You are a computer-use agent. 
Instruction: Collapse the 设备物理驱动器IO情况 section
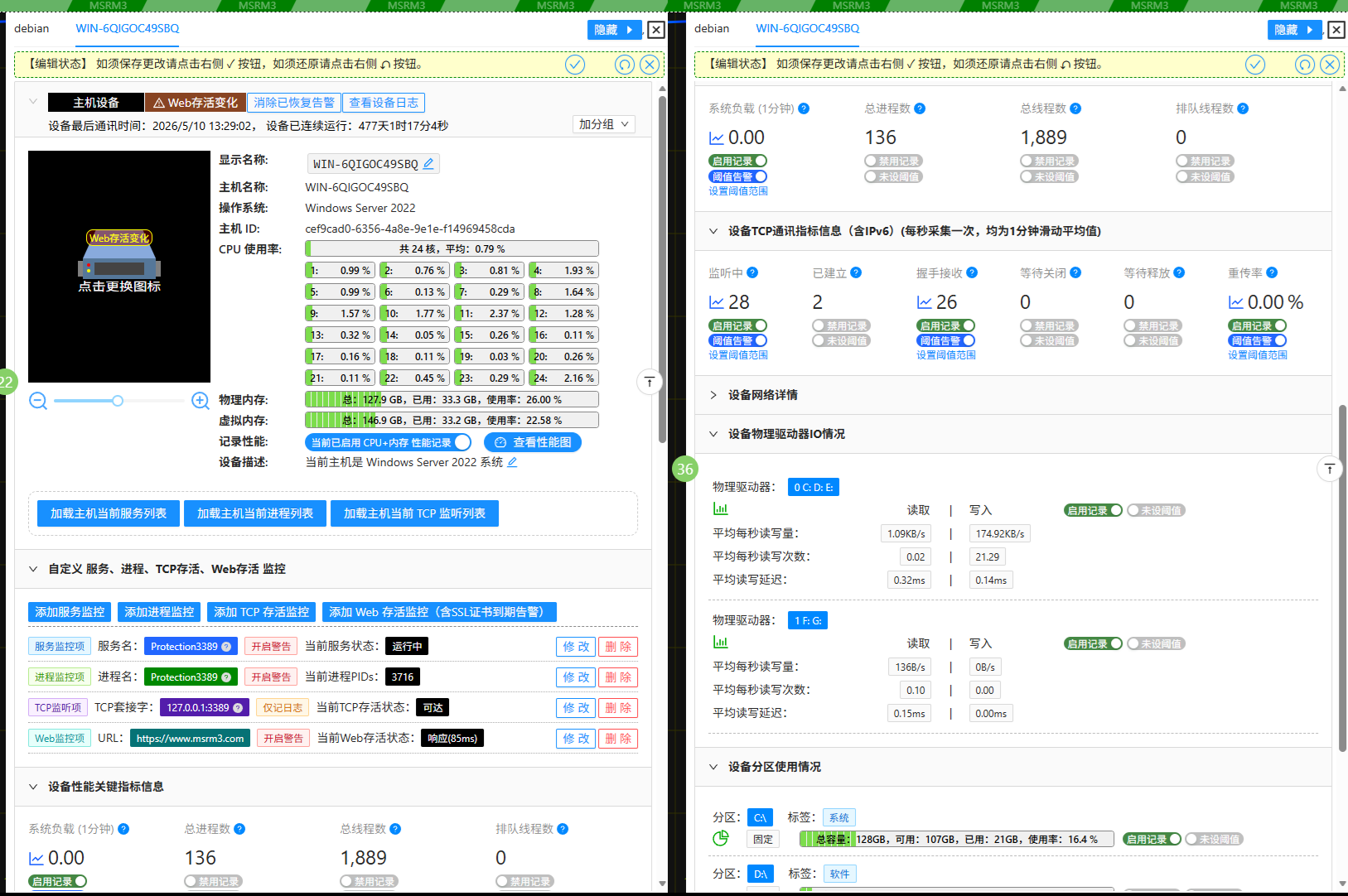713,434
